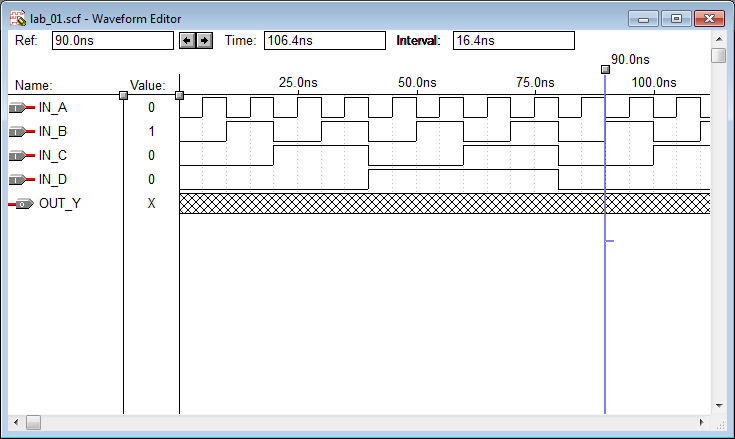Maximize the Waveform Editor window
Screen dimensions: 735x439
click(x=676, y=19)
